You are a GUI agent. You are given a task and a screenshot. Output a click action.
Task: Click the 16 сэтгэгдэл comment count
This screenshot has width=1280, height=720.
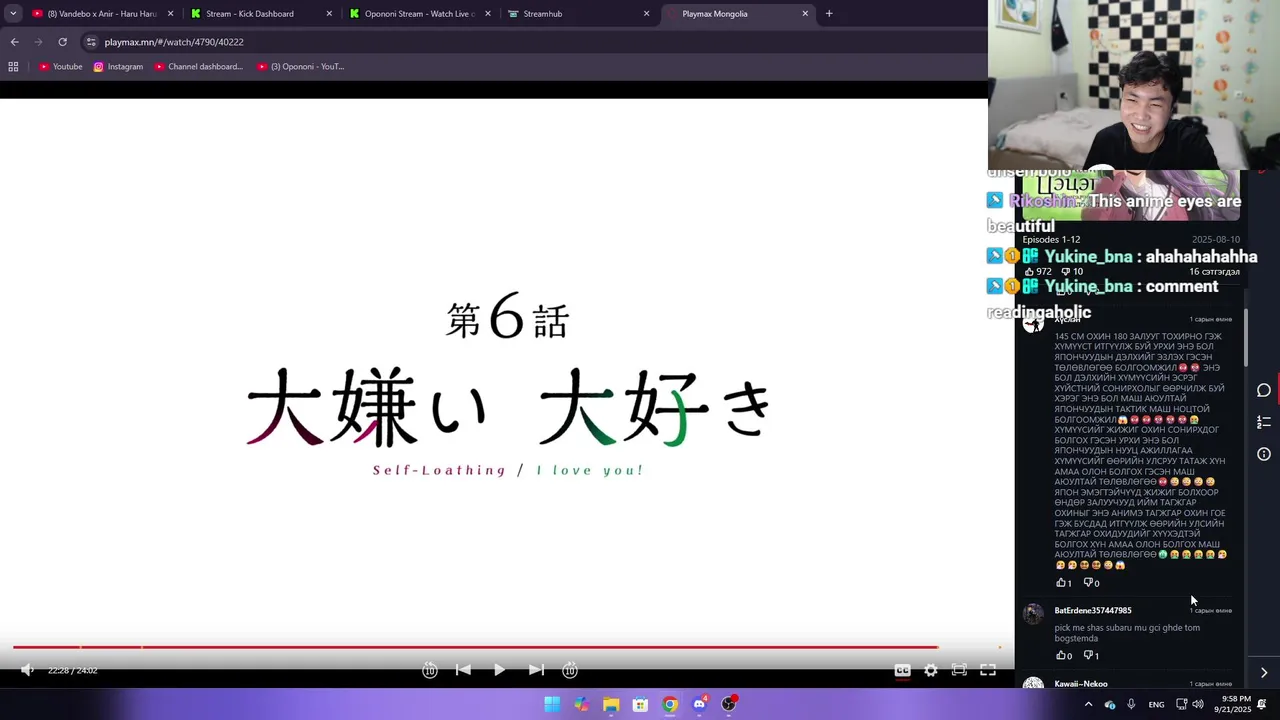(1214, 271)
